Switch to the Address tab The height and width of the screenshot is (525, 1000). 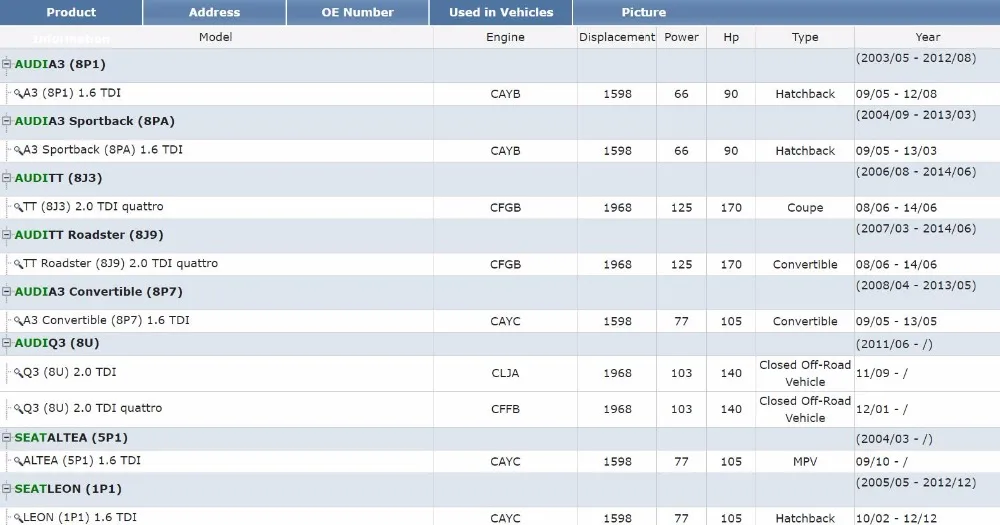(x=214, y=12)
